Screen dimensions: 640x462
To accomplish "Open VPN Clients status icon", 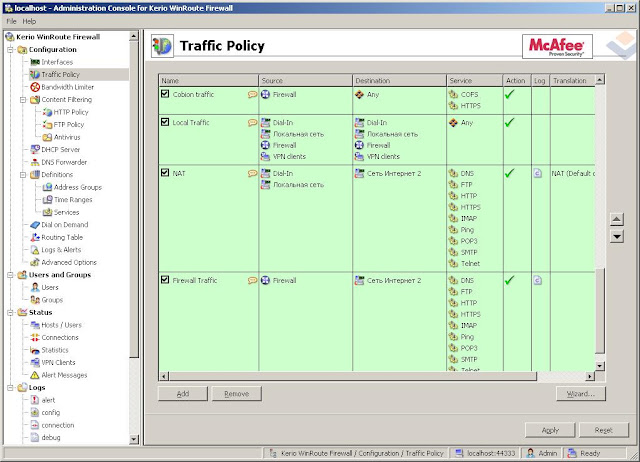I will [x=35, y=362].
